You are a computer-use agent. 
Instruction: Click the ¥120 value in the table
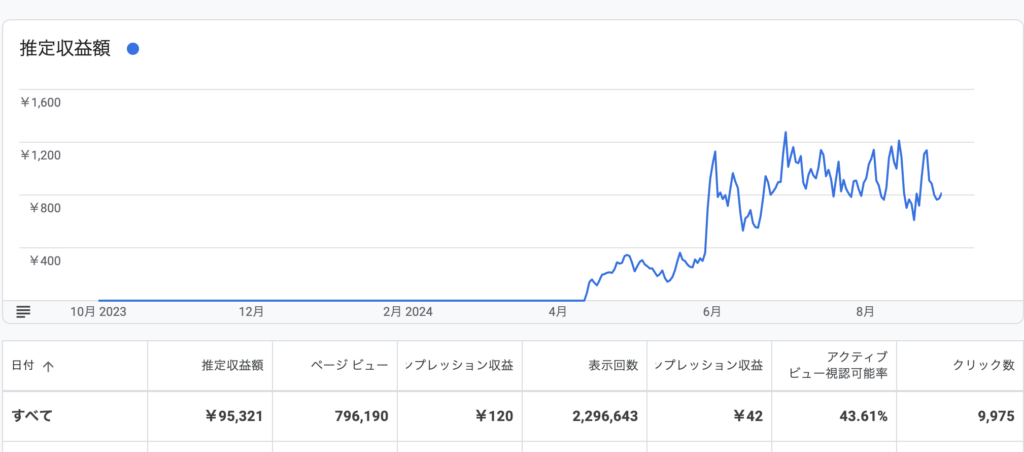tap(494, 416)
